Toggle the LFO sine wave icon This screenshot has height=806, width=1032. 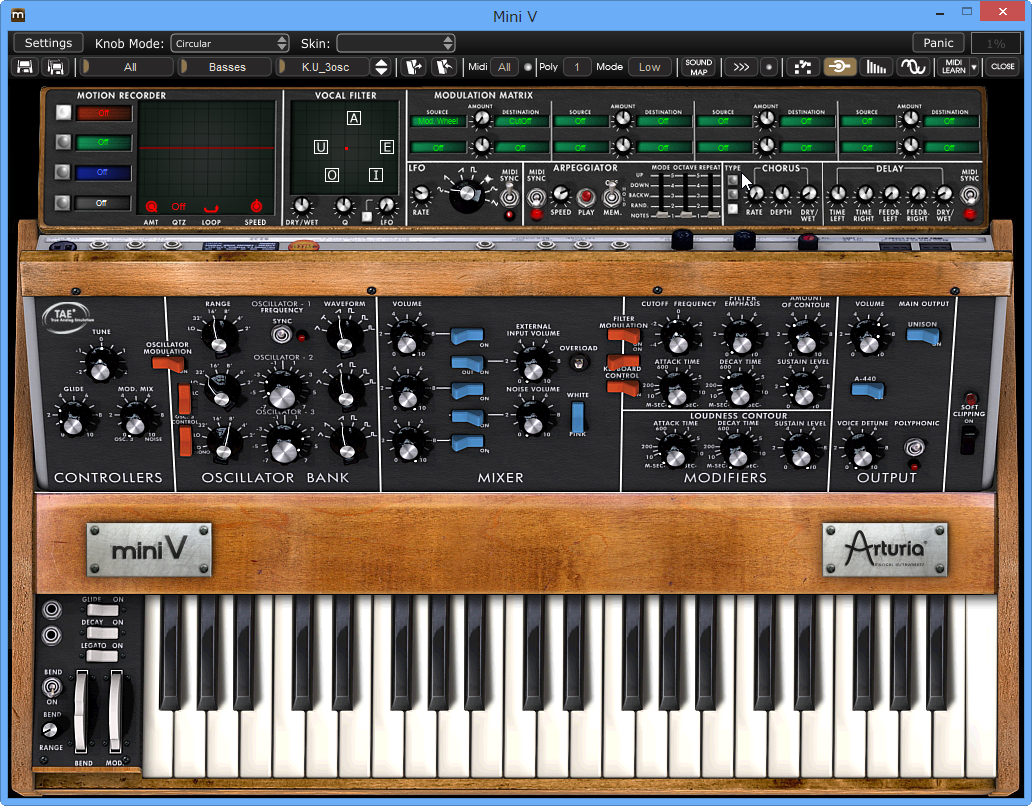pyautogui.click(x=913, y=66)
